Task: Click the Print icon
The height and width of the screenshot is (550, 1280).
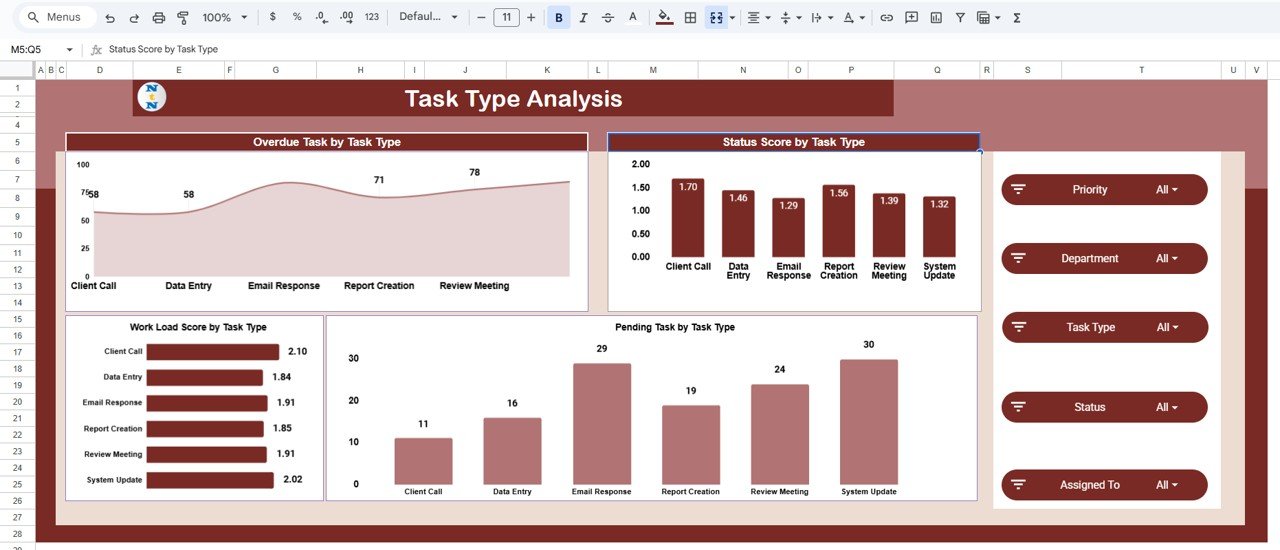Action: (159, 18)
